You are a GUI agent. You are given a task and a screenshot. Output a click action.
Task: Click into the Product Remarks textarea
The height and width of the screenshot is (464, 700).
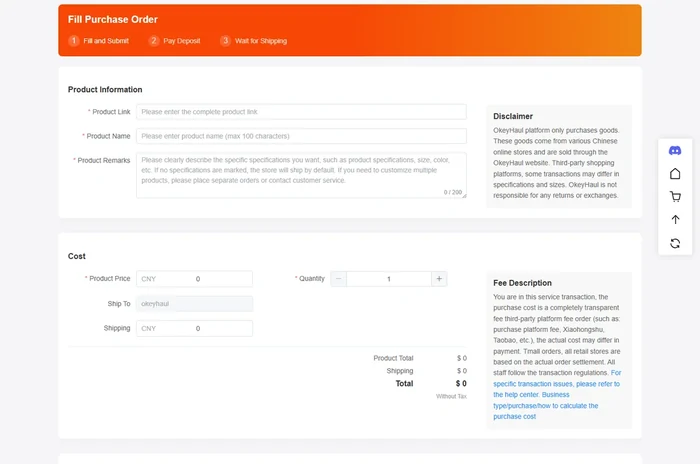pyautogui.click(x=301, y=175)
